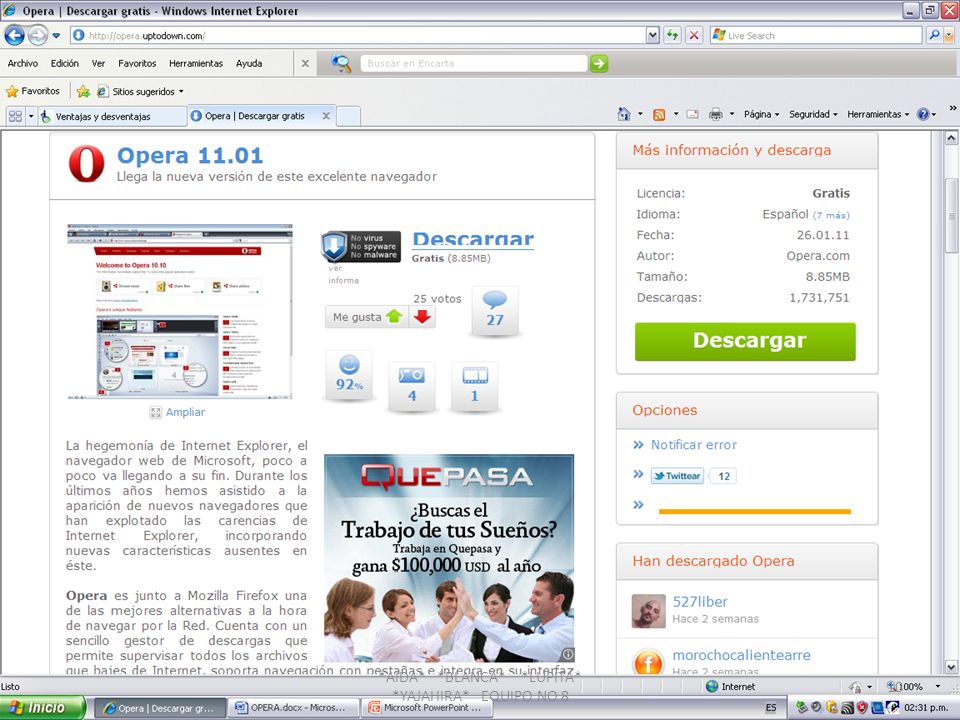Open the RSS feeds icon
Screen dimensions: 960x720
(659, 114)
